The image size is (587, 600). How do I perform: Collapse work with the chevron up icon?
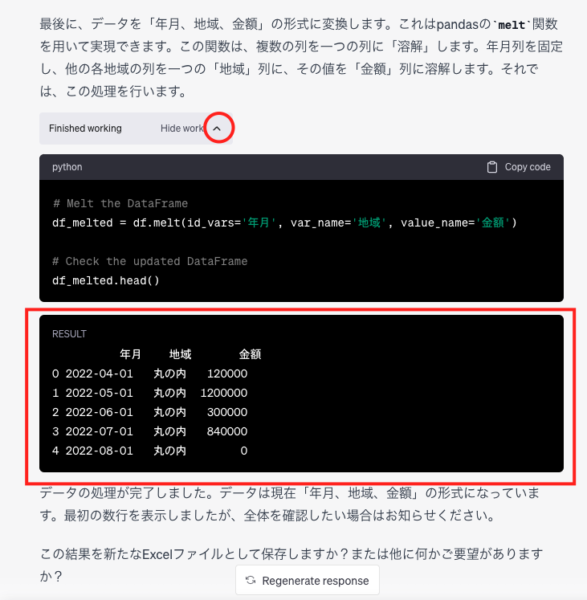click(x=217, y=129)
